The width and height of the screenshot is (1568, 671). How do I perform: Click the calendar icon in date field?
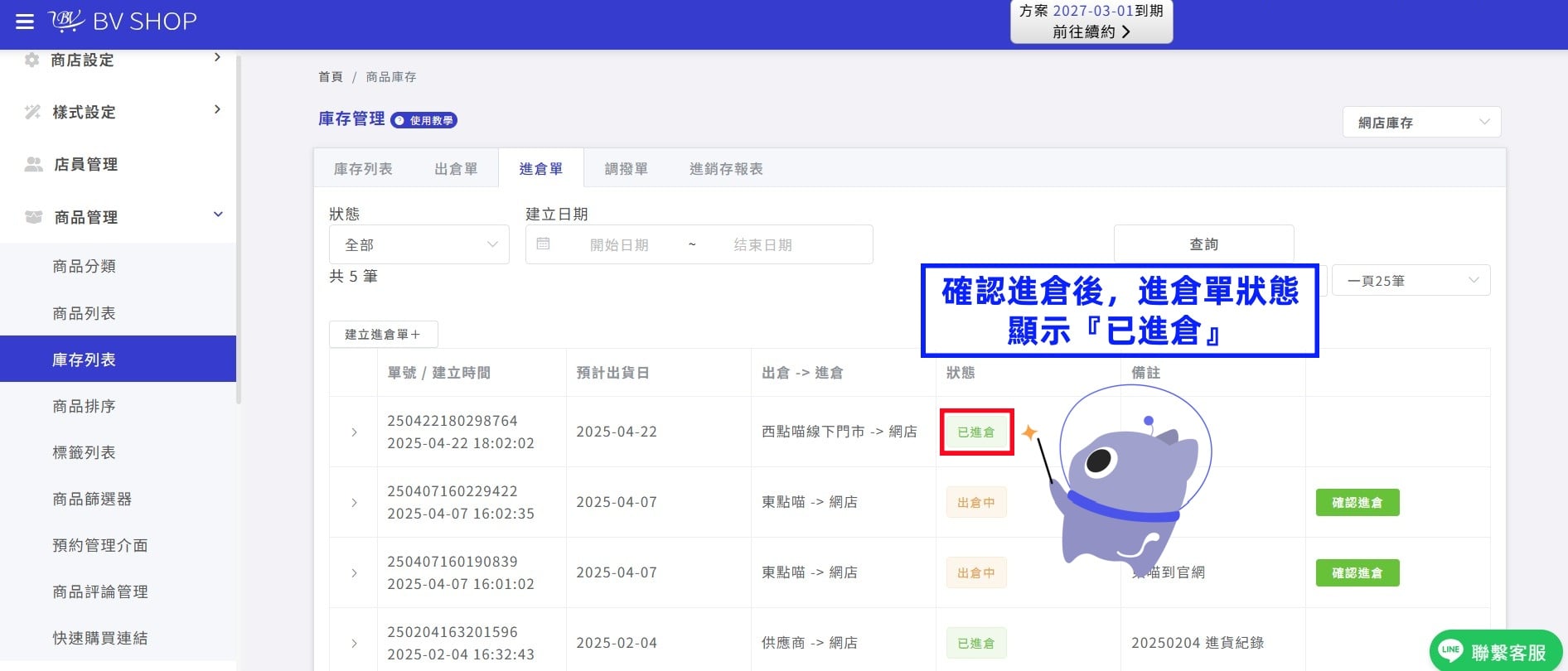(544, 244)
